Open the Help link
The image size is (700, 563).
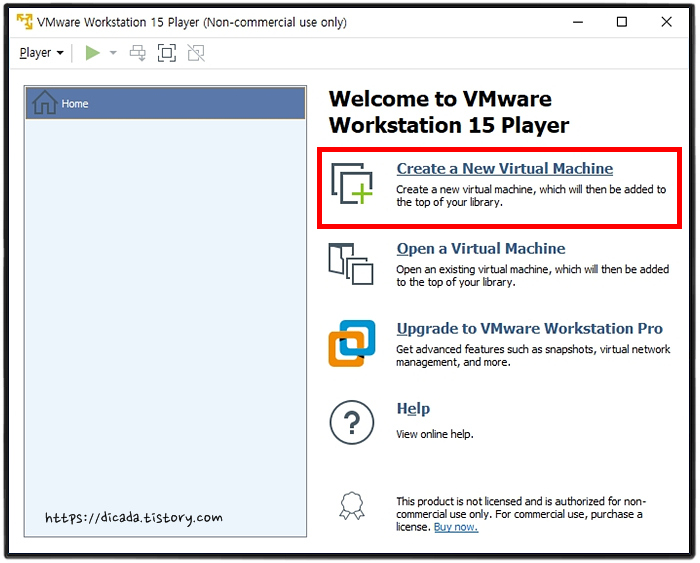pyautogui.click(x=413, y=409)
